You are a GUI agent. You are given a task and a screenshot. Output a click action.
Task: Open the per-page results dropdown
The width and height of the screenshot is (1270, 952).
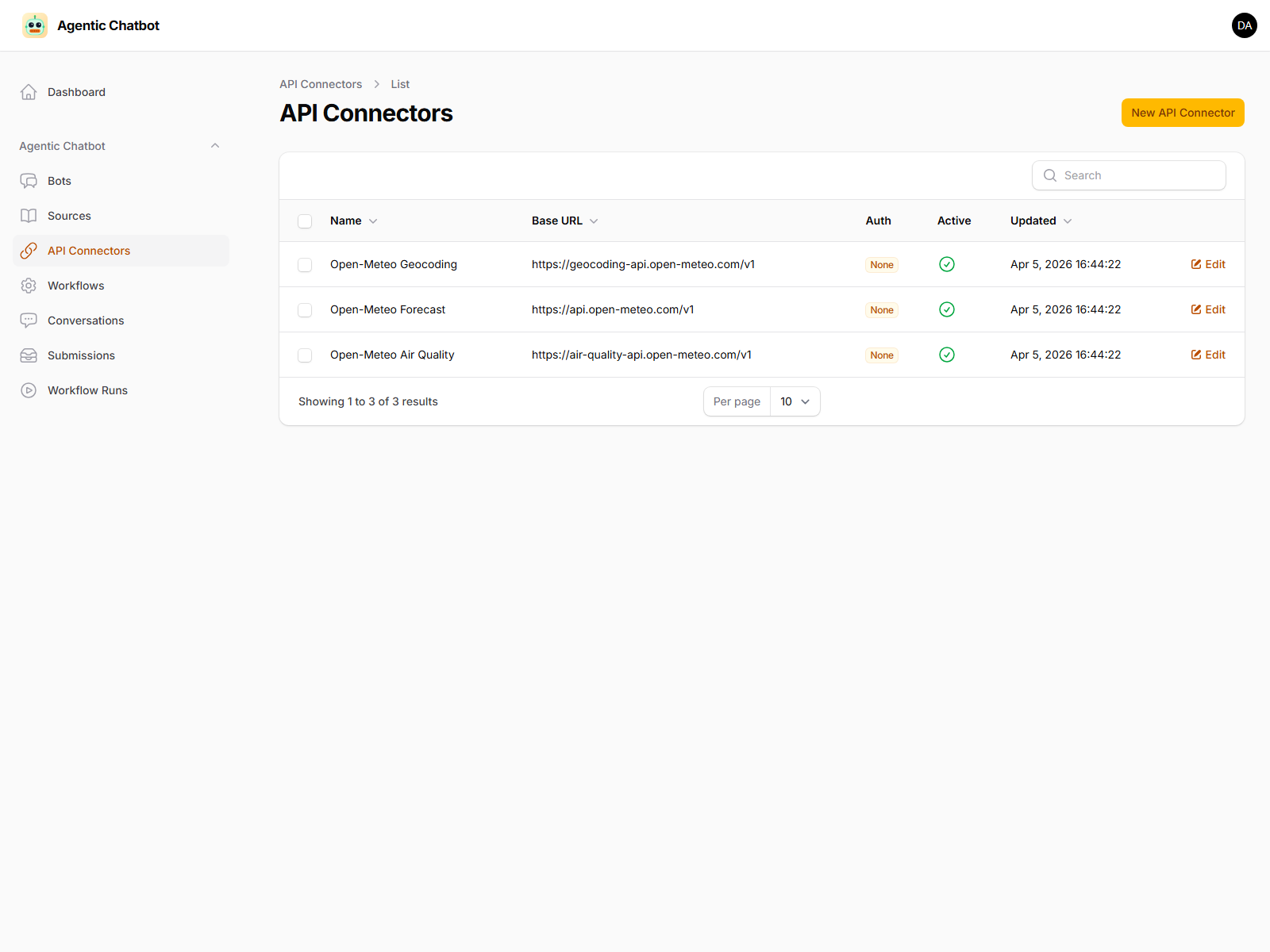[x=795, y=401]
